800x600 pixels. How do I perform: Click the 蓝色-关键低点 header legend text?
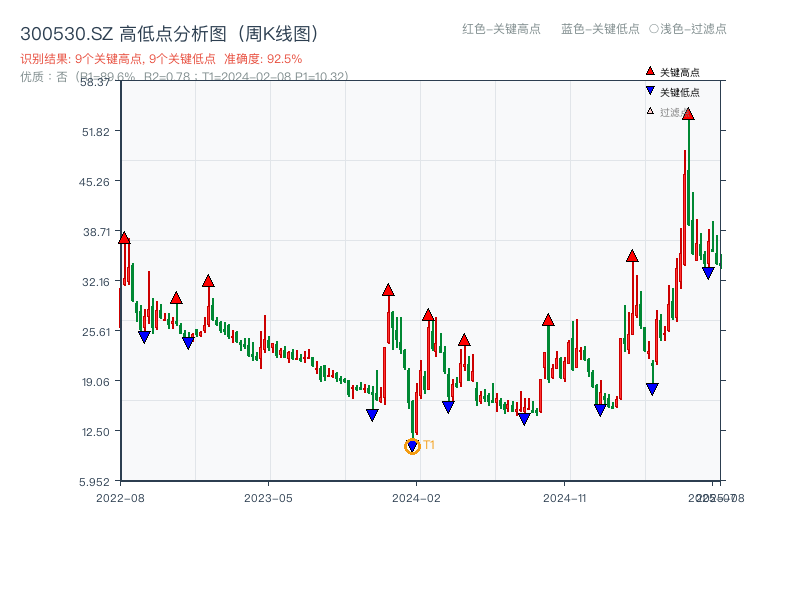pos(600,29)
